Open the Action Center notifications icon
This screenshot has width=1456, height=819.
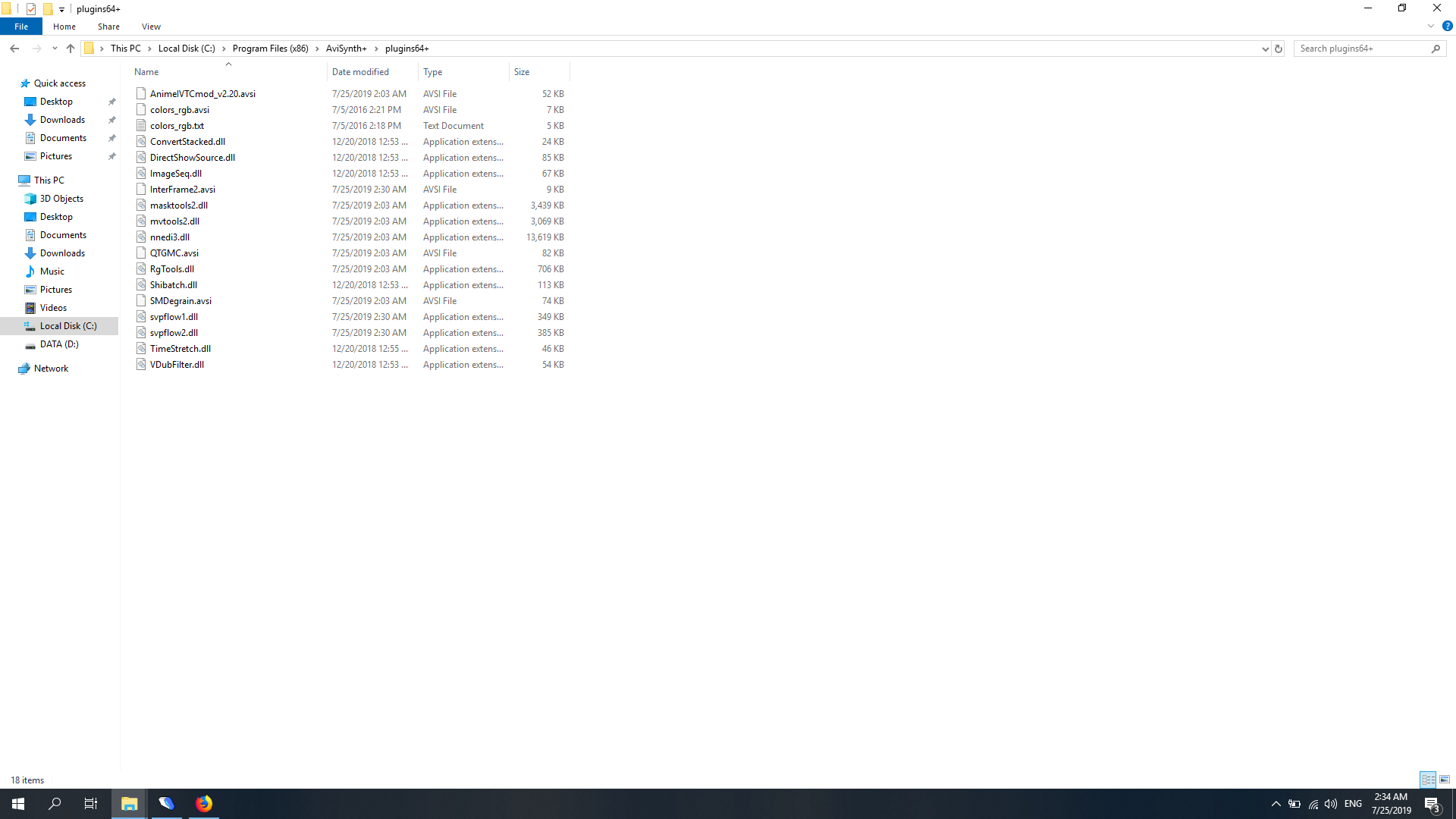coord(1432,804)
